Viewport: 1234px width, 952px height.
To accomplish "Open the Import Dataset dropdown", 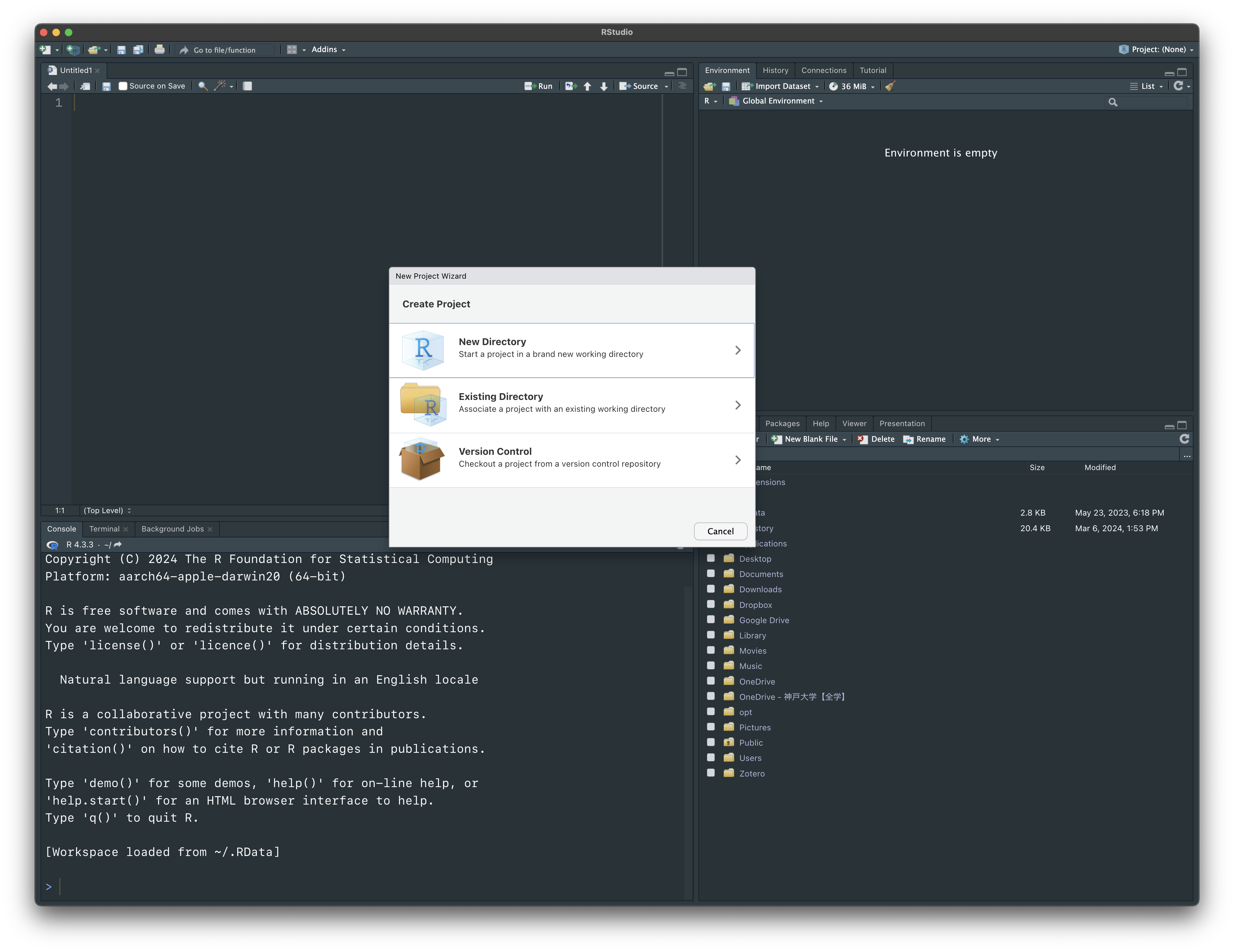I will pyautogui.click(x=781, y=86).
